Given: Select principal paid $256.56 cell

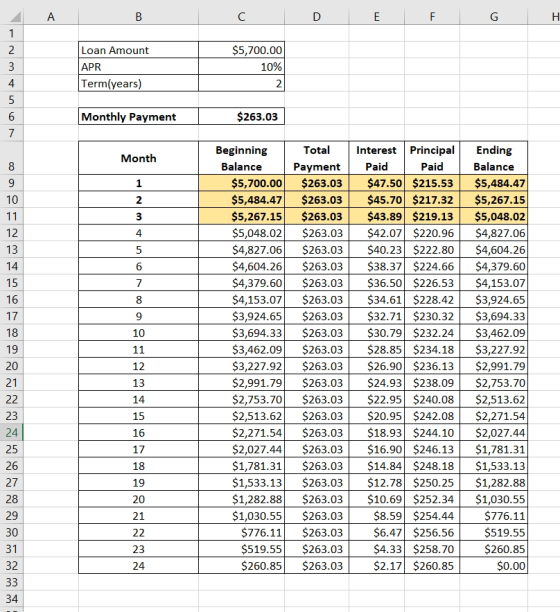Looking at the screenshot, I should 432,532.
